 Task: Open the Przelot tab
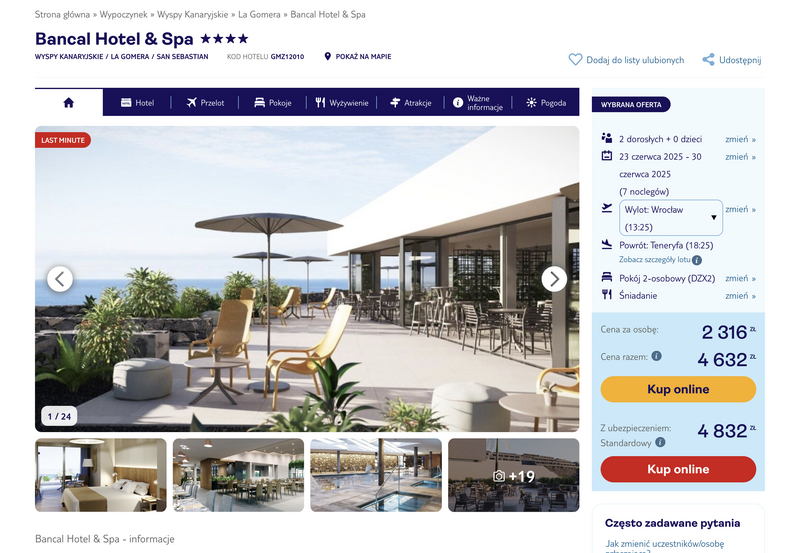pos(205,103)
